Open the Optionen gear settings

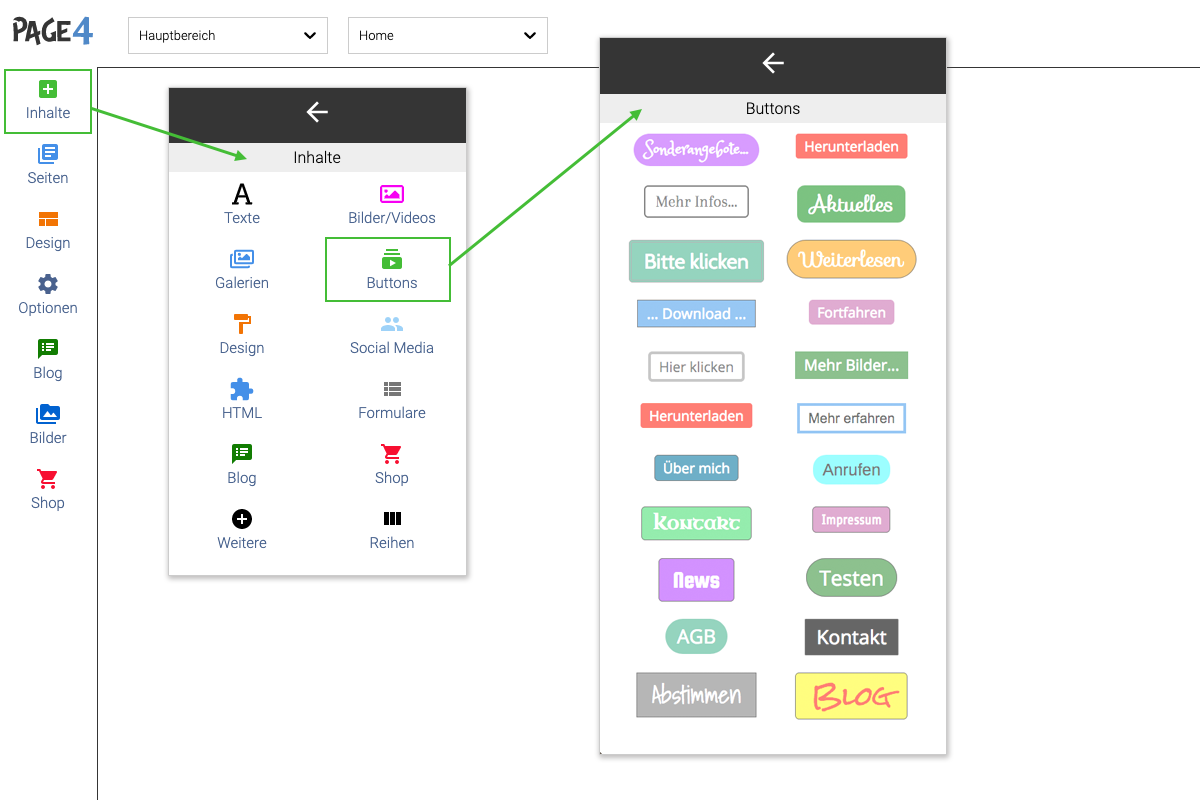(x=48, y=296)
